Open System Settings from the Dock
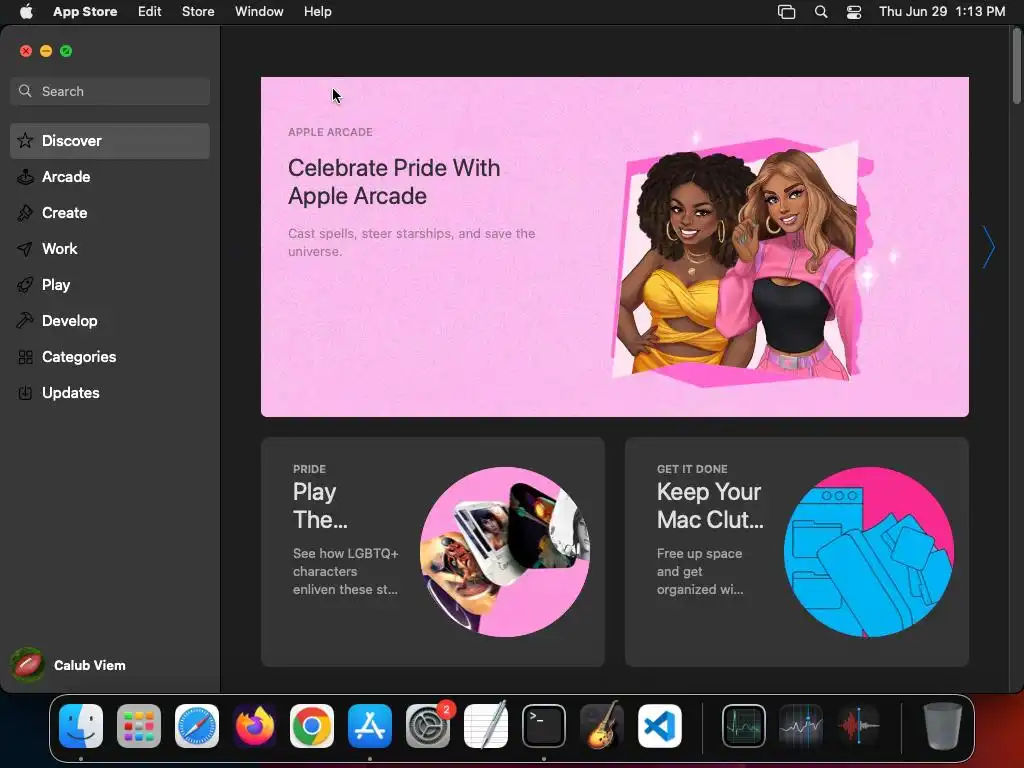Screen dimensions: 1024x768 [x=428, y=726]
